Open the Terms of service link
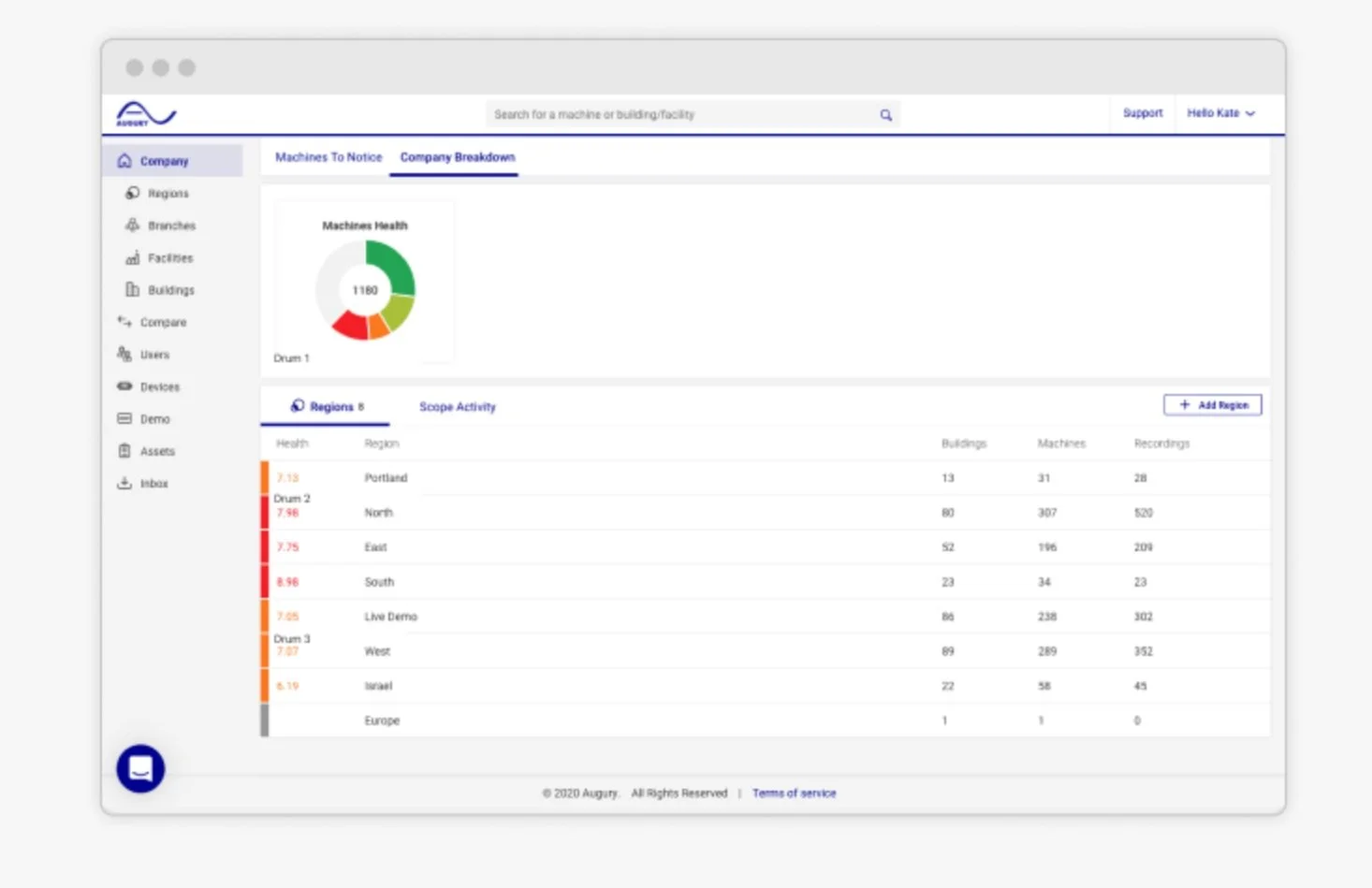Viewport: 1372px width, 888px height. [795, 793]
